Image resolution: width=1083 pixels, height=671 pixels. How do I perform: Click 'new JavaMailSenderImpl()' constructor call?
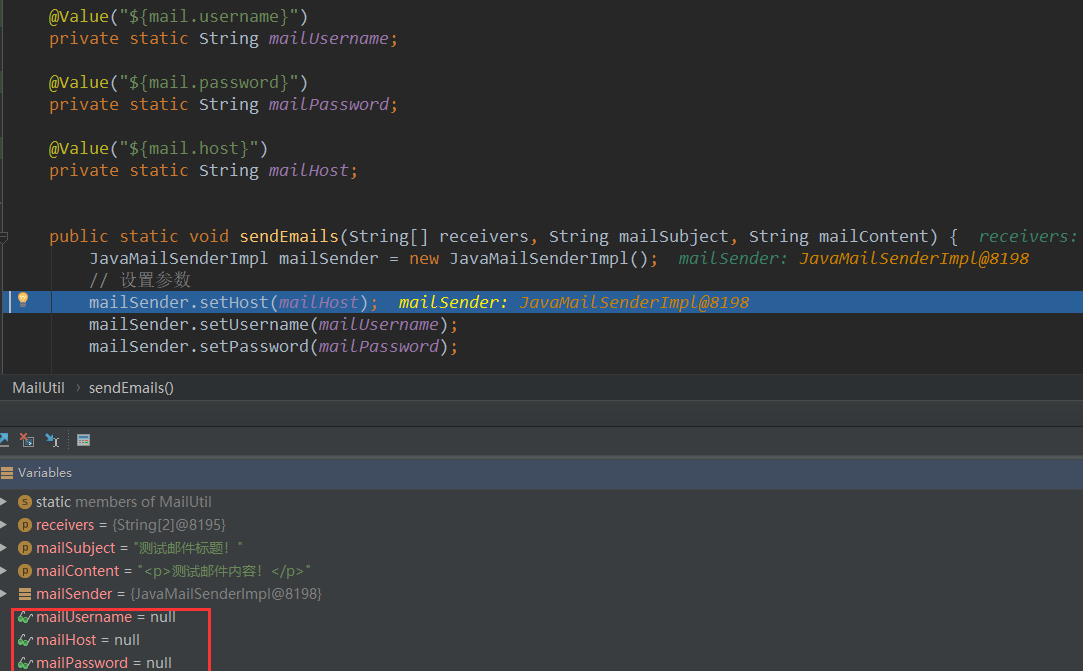[530, 258]
